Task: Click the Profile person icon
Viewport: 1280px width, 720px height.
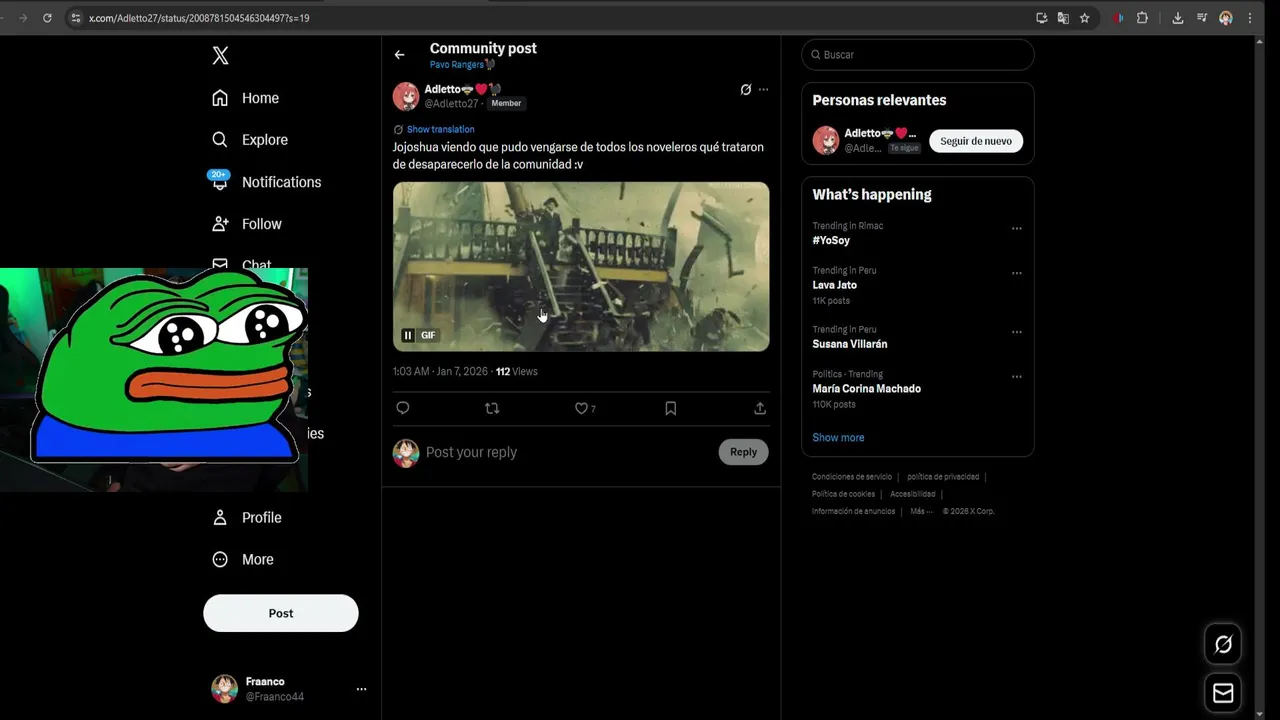Action: [x=220, y=517]
